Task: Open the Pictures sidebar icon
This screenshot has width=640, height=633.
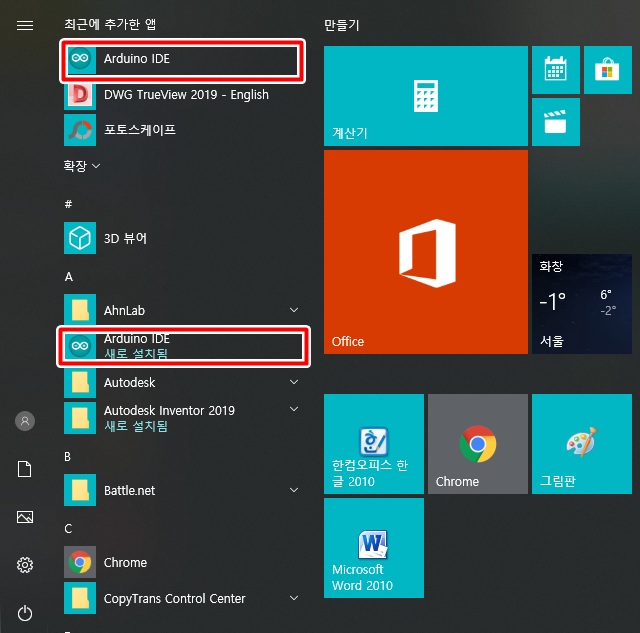Action: (x=25, y=517)
